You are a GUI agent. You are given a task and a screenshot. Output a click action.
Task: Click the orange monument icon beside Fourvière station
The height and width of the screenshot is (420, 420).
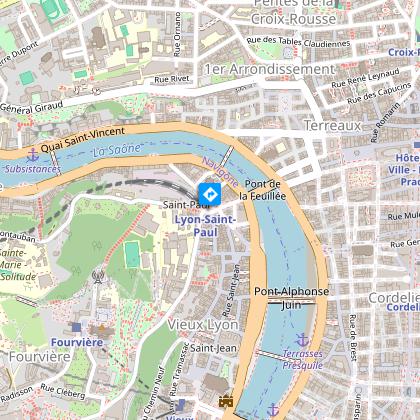pyautogui.click(x=102, y=330)
